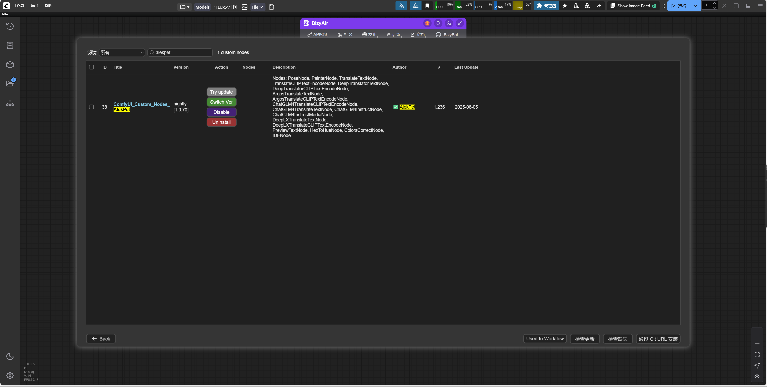Click the red Uninstall button
Image resolution: width=767 pixels, height=387 pixels.
[222, 122]
